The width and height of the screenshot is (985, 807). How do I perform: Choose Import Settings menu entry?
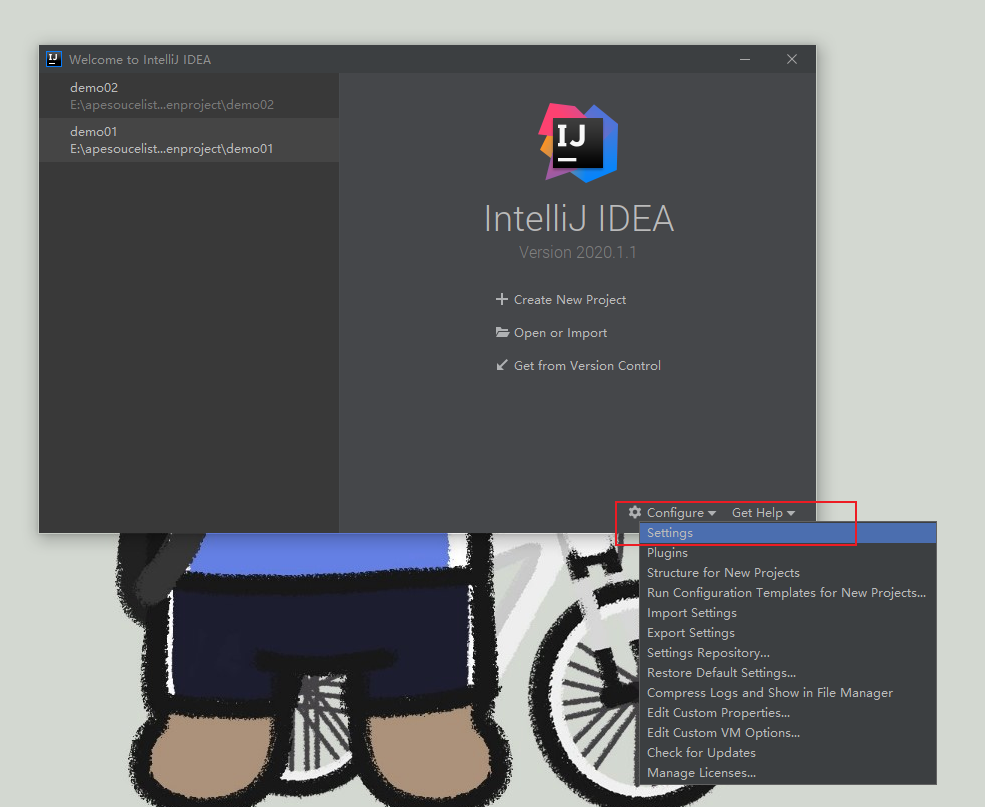pyautogui.click(x=788, y=613)
